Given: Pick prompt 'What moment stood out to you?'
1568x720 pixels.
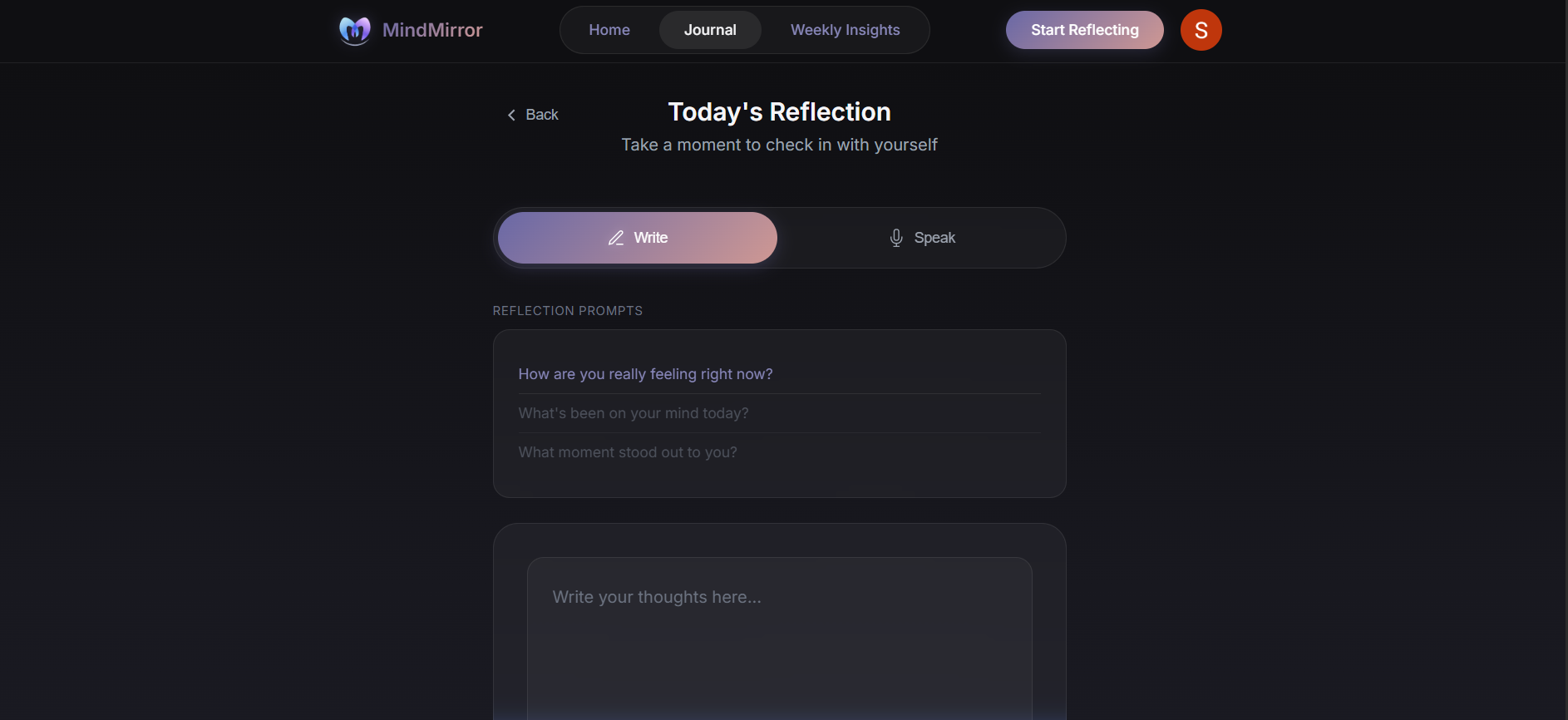Looking at the screenshot, I should point(780,452).
